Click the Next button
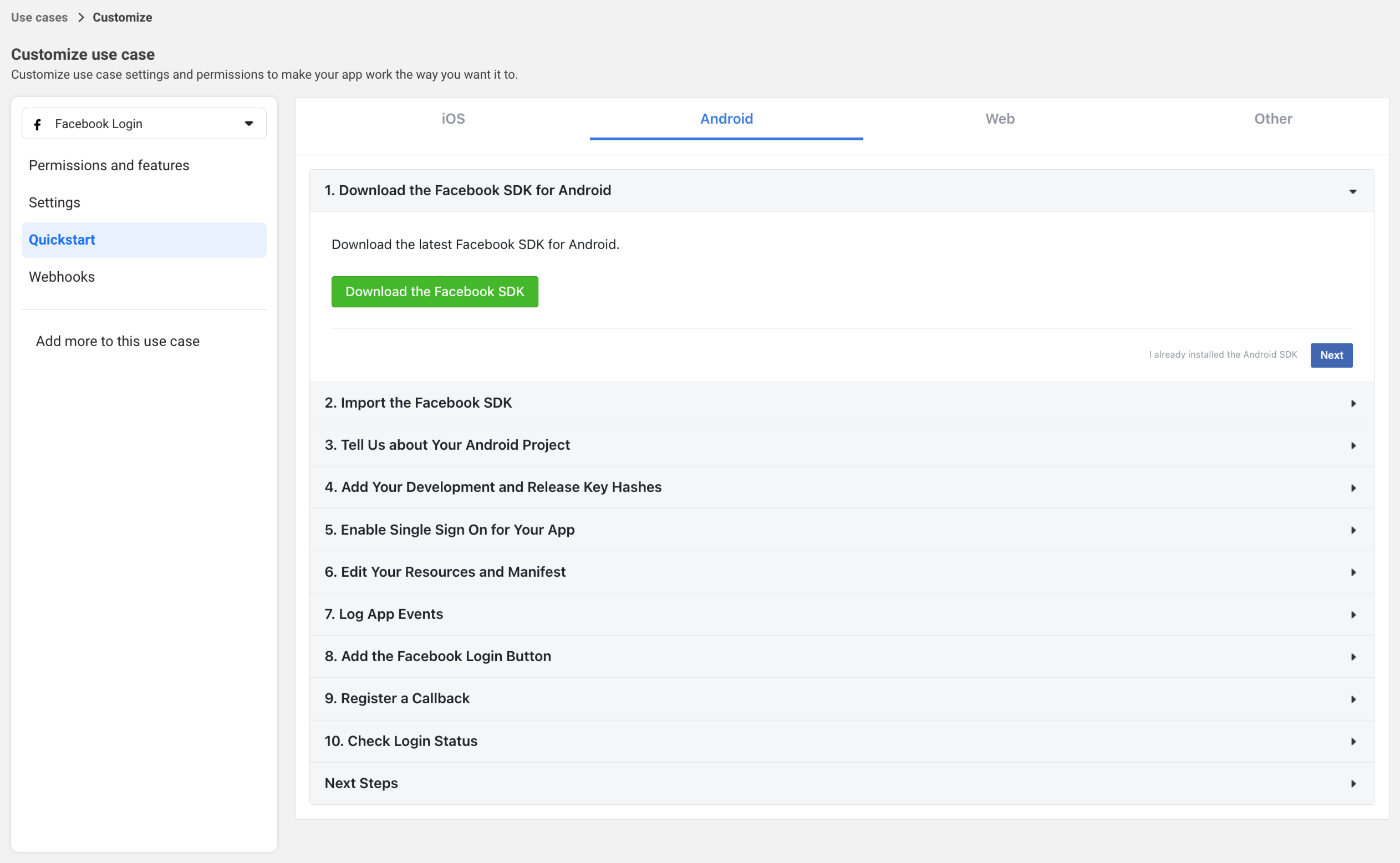Viewport: 1400px width, 863px height. (1331, 355)
